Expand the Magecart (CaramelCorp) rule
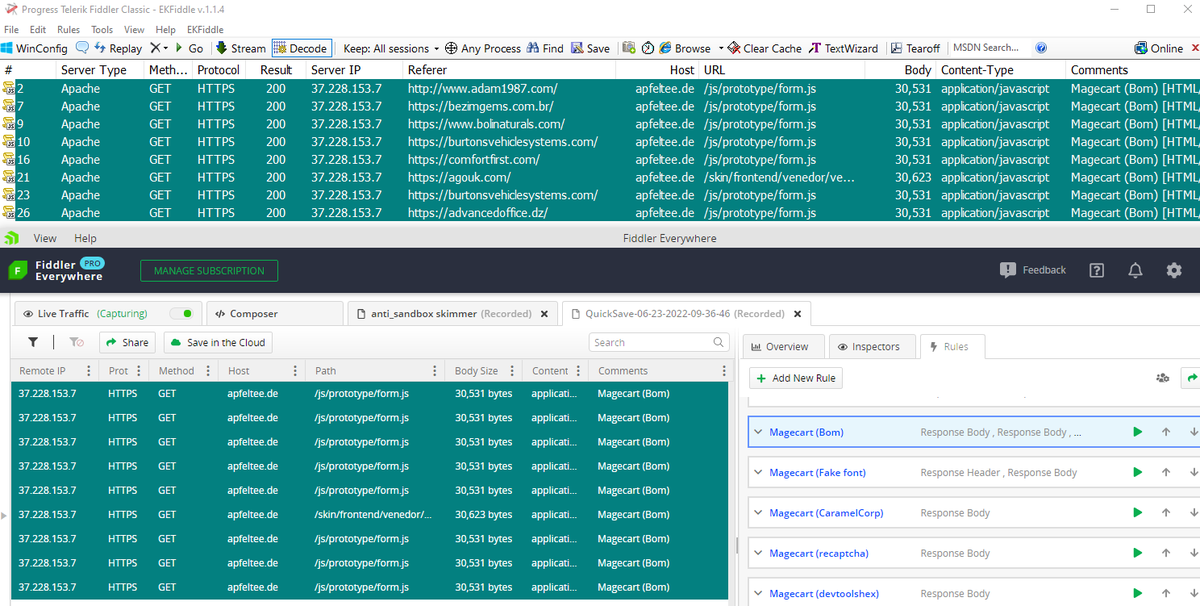Viewport: 1200px width, 606px height. 758,513
